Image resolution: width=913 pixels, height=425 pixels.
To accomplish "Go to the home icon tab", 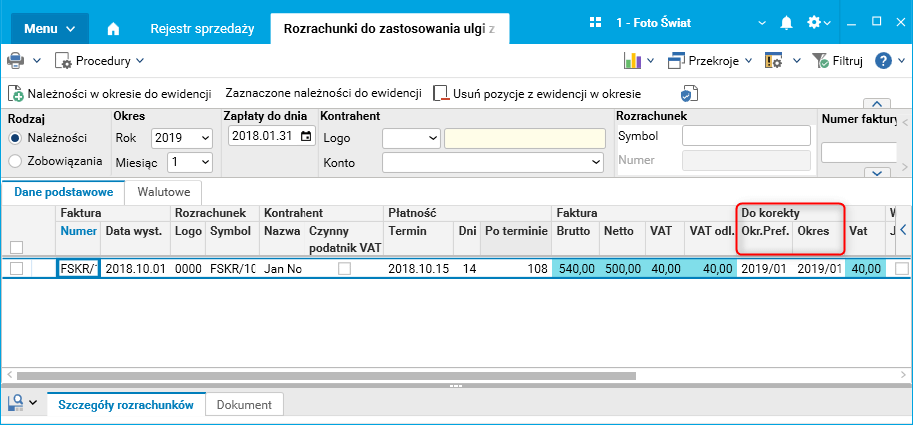I will (114, 29).
